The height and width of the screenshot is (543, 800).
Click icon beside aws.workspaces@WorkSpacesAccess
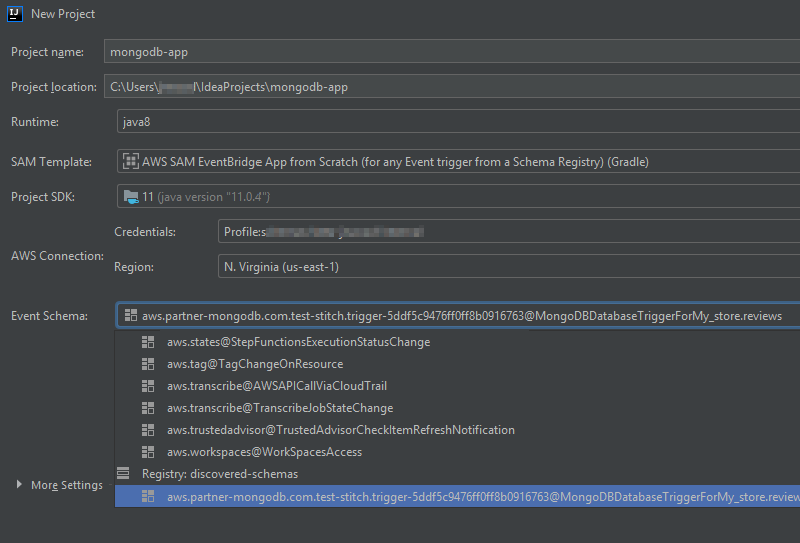(x=148, y=452)
